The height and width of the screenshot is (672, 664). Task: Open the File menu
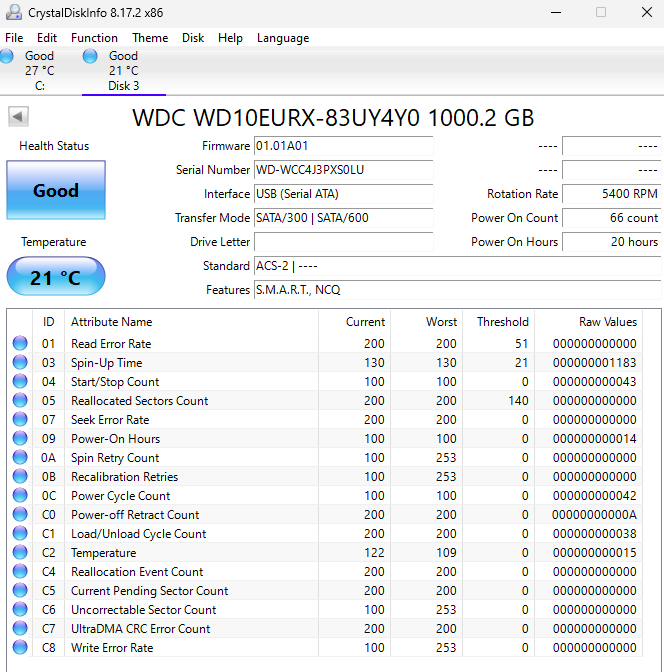point(14,38)
